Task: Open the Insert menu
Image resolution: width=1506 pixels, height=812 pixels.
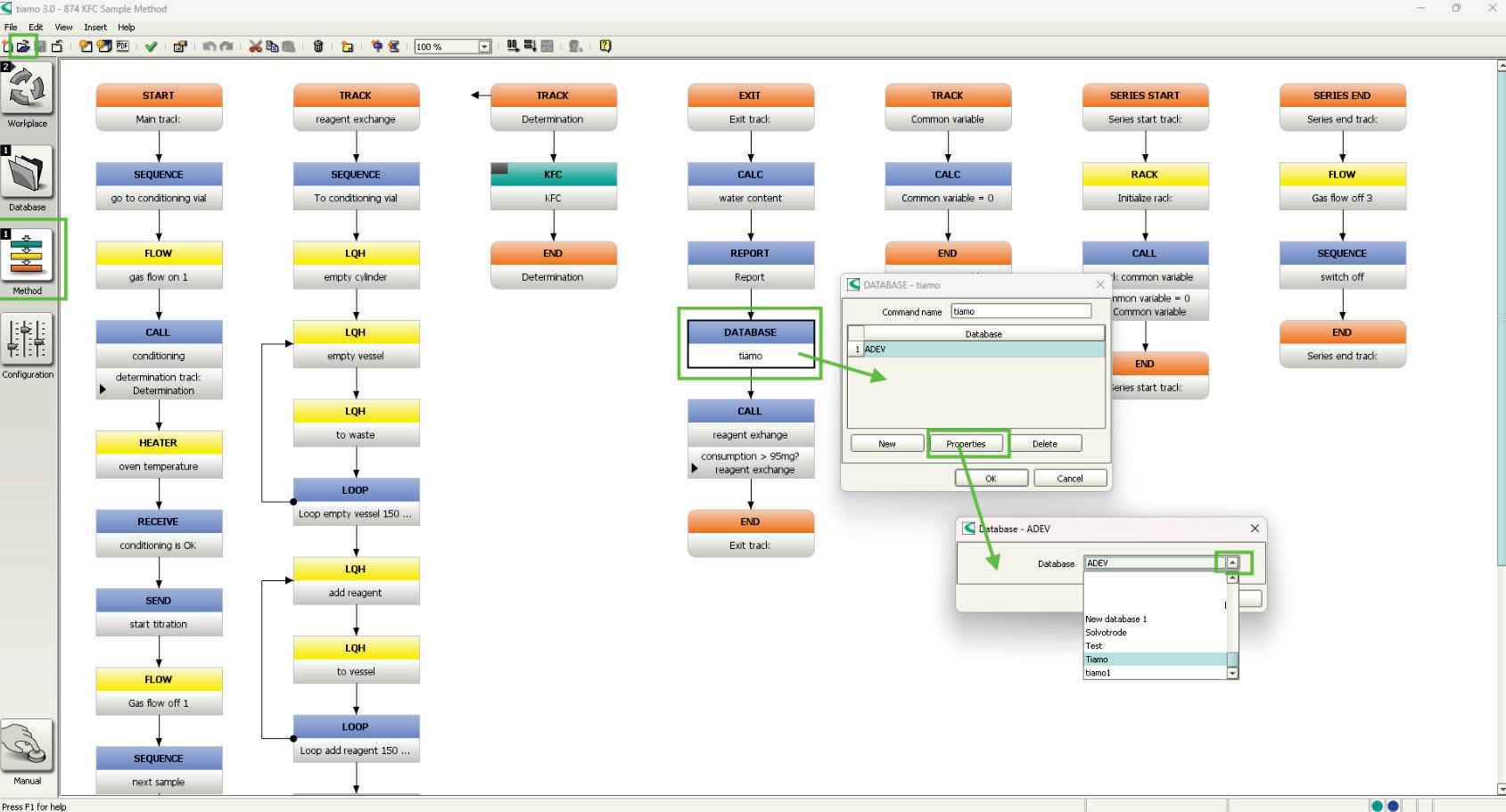Action: (x=95, y=28)
